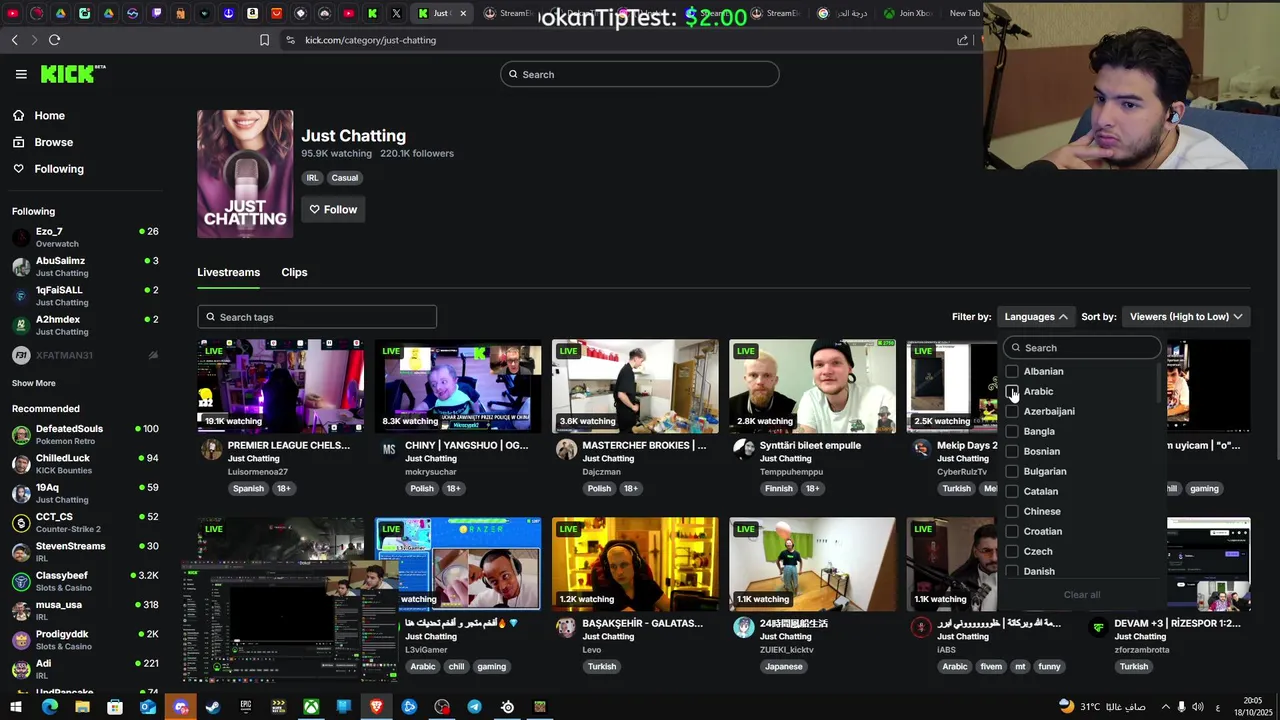Open Steam from taskbar
Viewport: 1280px width, 720px height.
point(213,707)
